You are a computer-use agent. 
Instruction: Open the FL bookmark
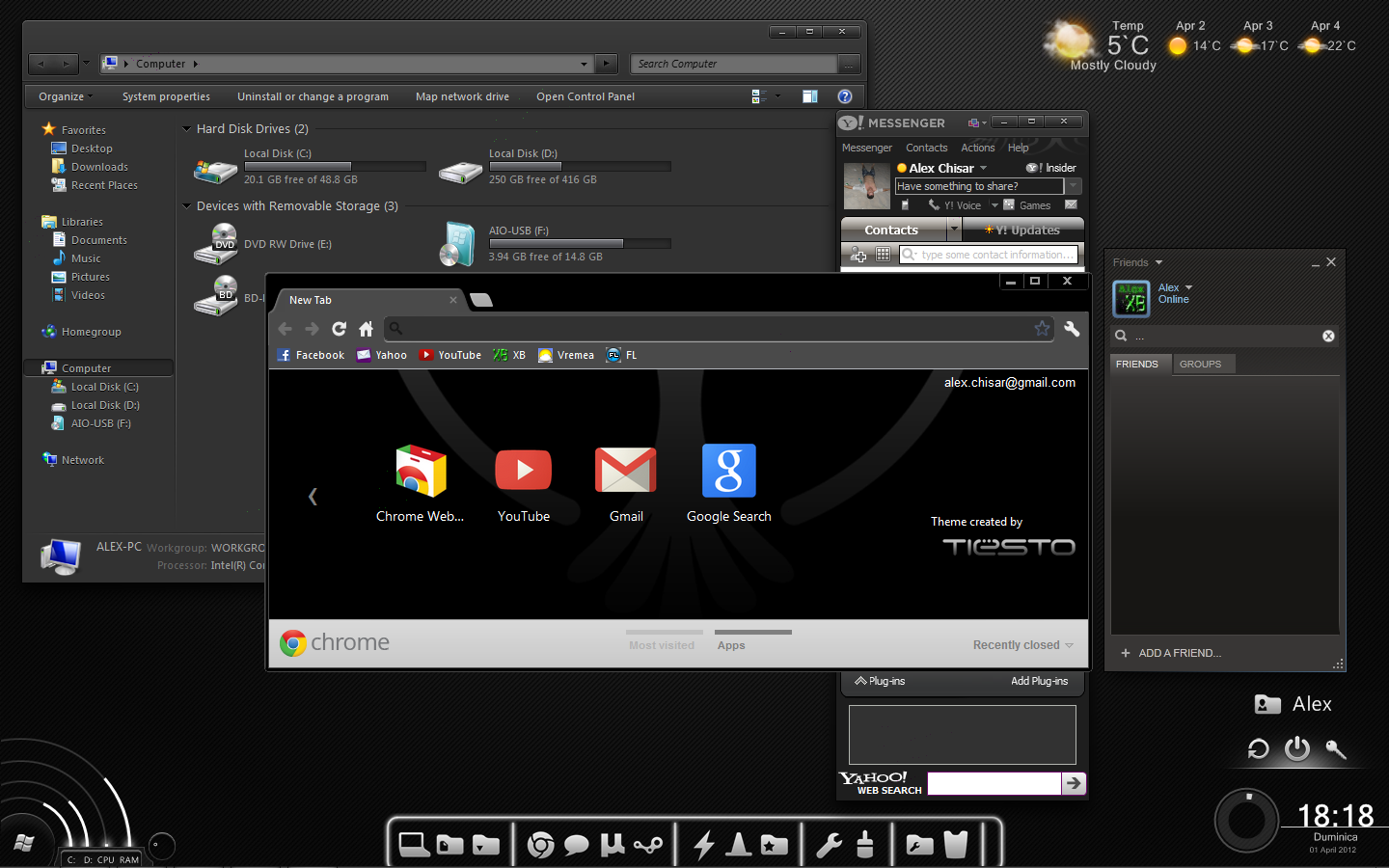pyautogui.click(x=621, y=355)
